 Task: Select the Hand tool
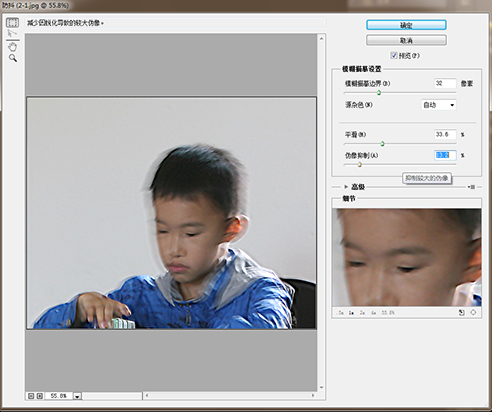coord(13,47)
